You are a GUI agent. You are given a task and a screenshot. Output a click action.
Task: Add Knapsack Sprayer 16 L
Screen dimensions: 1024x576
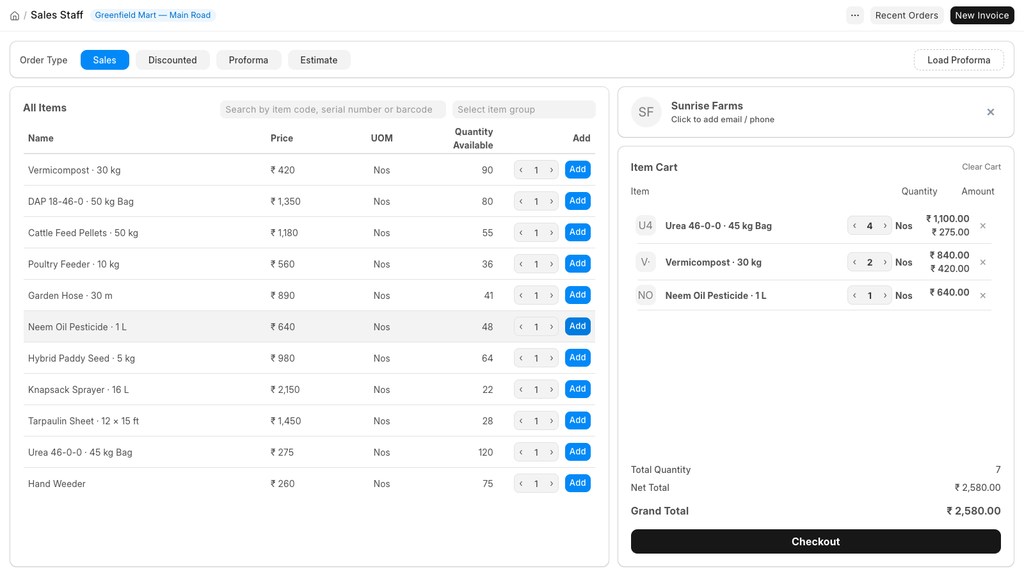(577, 389)
